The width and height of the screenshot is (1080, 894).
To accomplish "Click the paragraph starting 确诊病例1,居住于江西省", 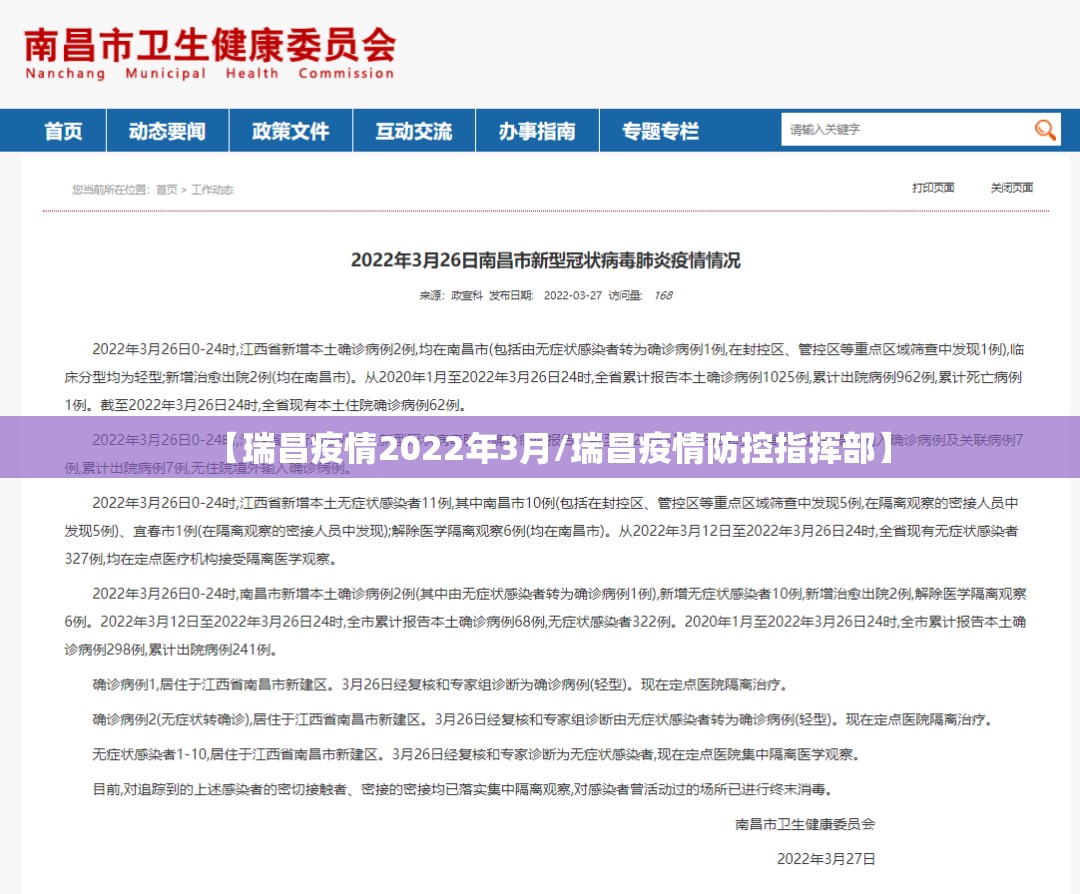I will tap(440, 685).
